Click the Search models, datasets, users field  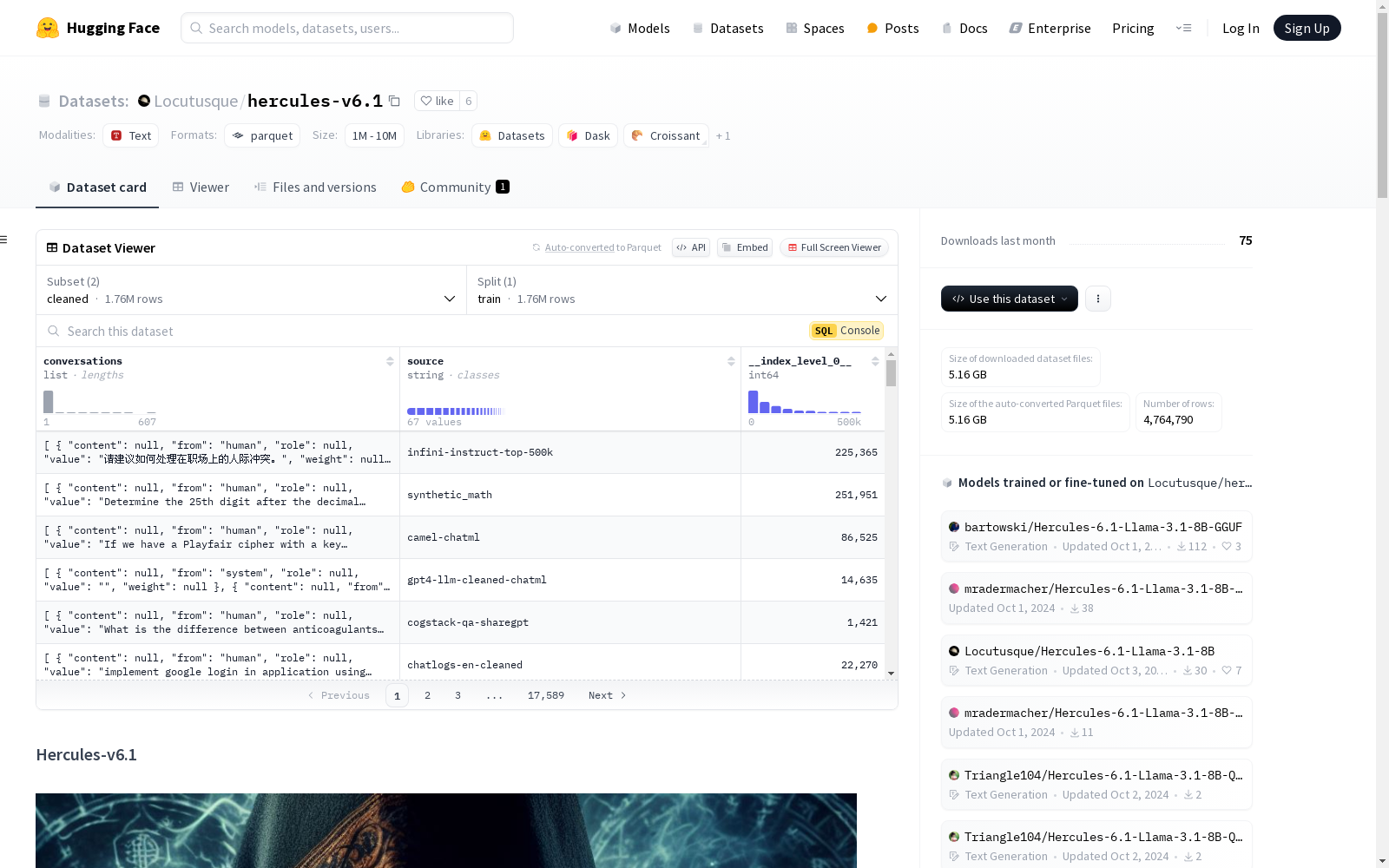tap(347, 28)
